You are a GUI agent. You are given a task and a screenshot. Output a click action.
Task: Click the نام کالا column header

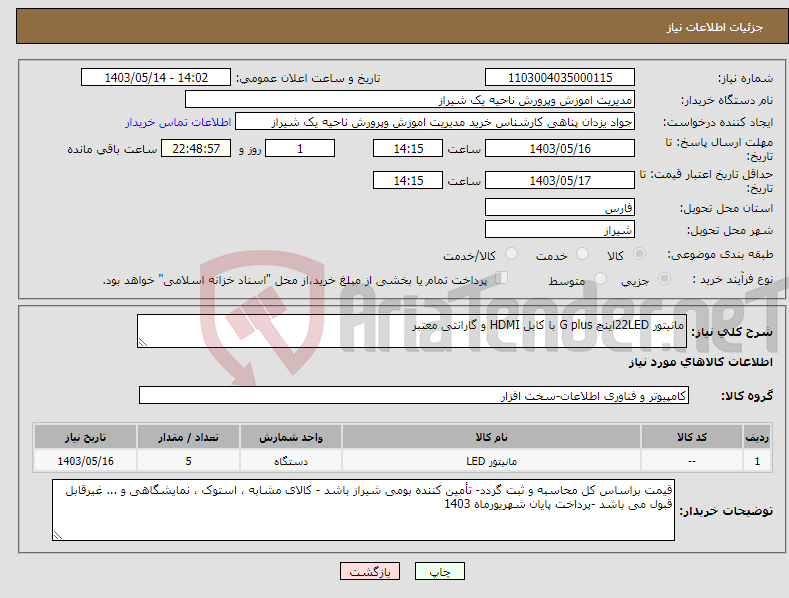[491, 437]
